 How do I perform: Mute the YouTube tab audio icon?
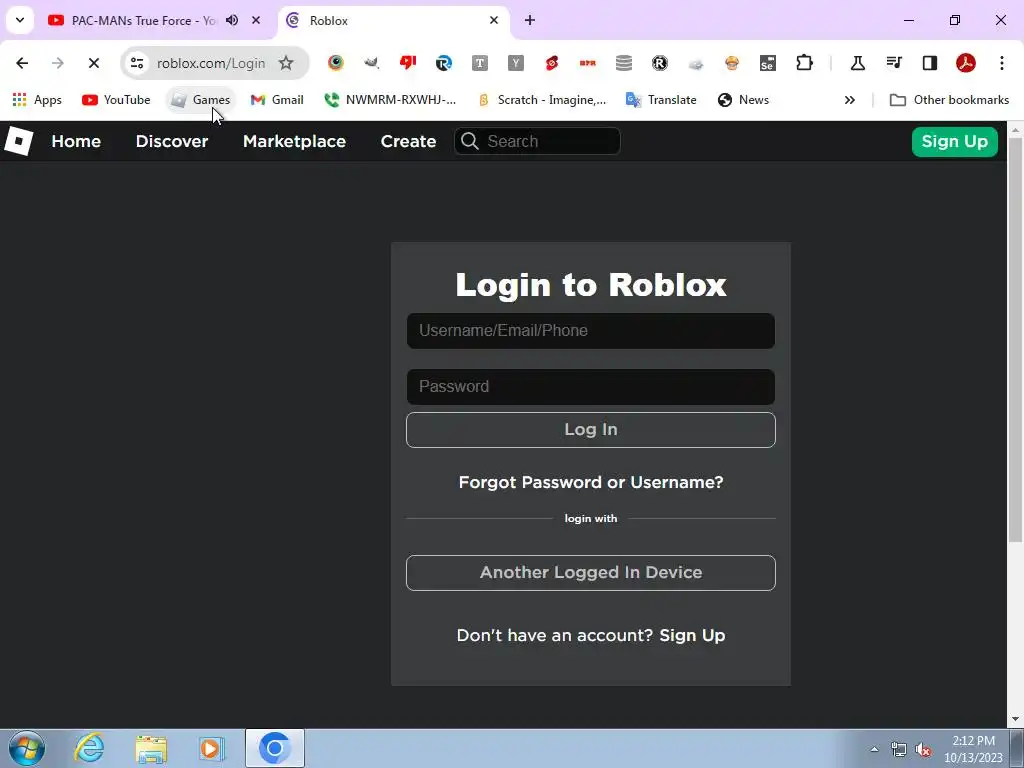pos(232,20)
